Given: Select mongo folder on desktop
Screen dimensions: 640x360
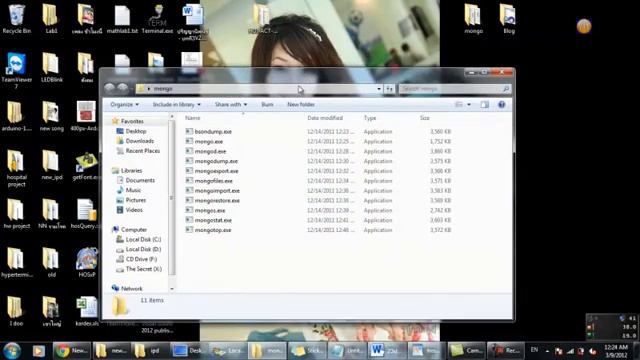Looking at the screenshot, I should point(473,19).
